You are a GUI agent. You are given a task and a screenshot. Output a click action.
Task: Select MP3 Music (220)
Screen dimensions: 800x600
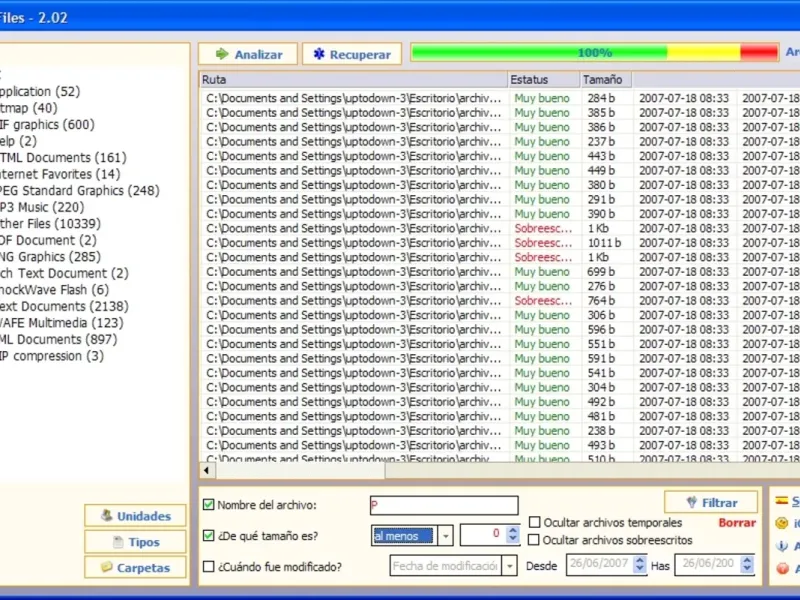pyautogui.click(x=41, y=207)
